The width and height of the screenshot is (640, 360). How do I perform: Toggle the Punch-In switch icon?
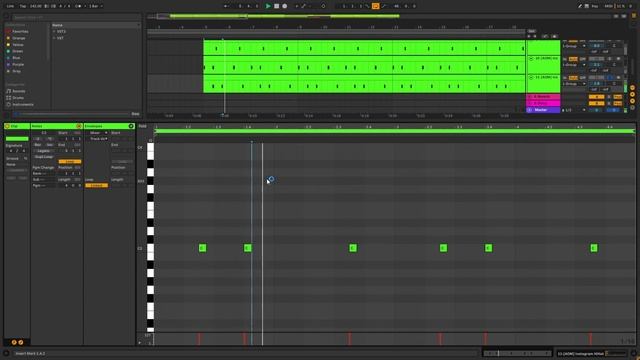pyautogui.click(x=367, y=6)
